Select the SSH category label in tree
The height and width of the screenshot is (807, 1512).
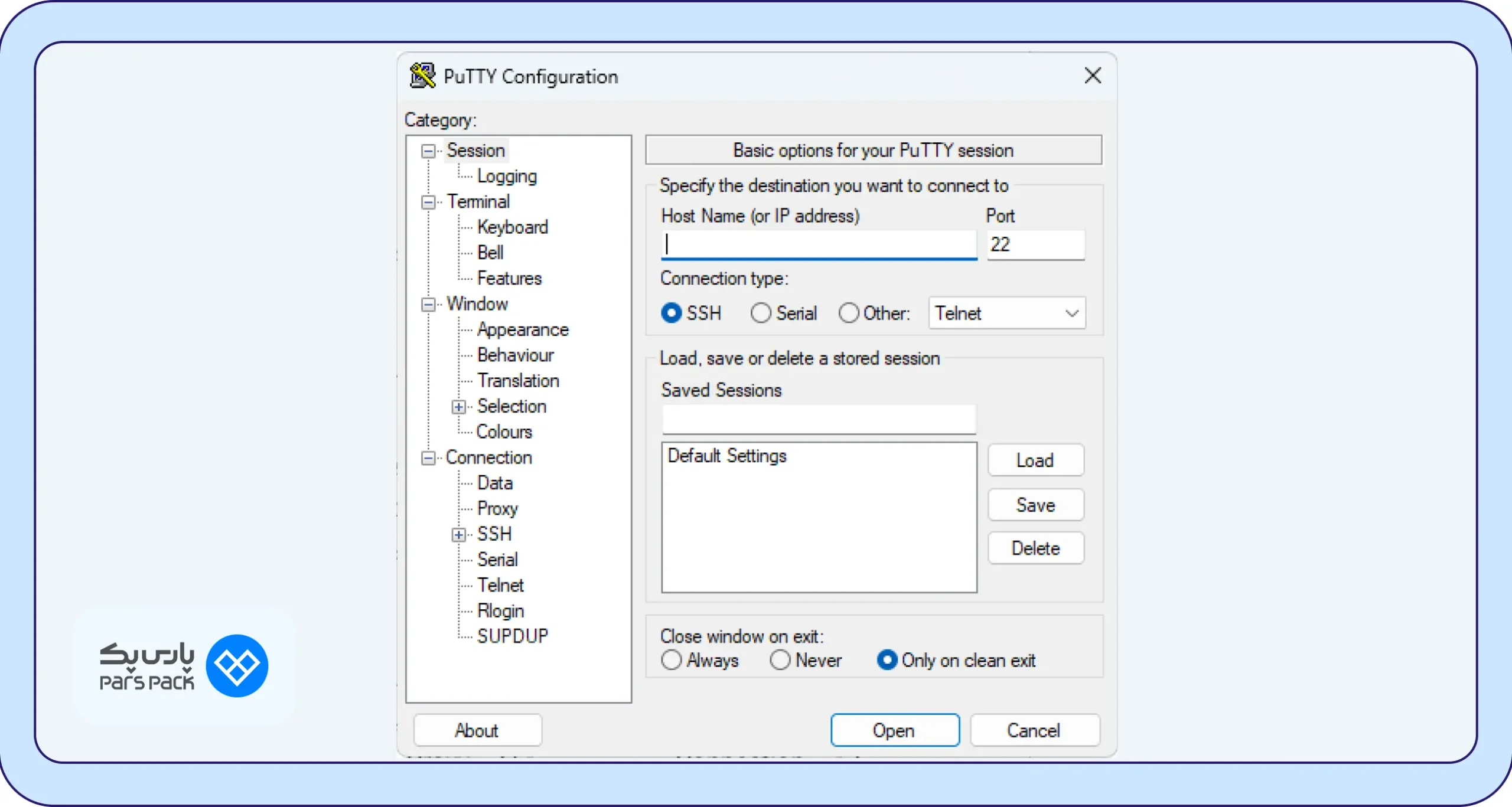click(x=494, y=534)
